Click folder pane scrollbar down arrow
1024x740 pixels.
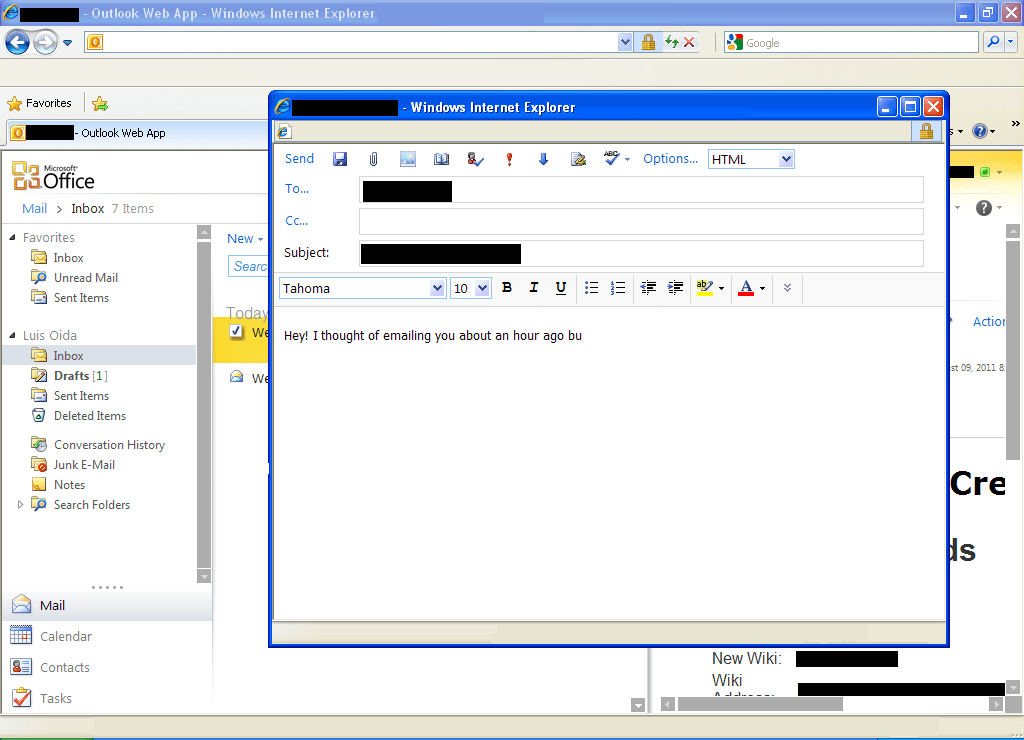click(x=204, y=576)
